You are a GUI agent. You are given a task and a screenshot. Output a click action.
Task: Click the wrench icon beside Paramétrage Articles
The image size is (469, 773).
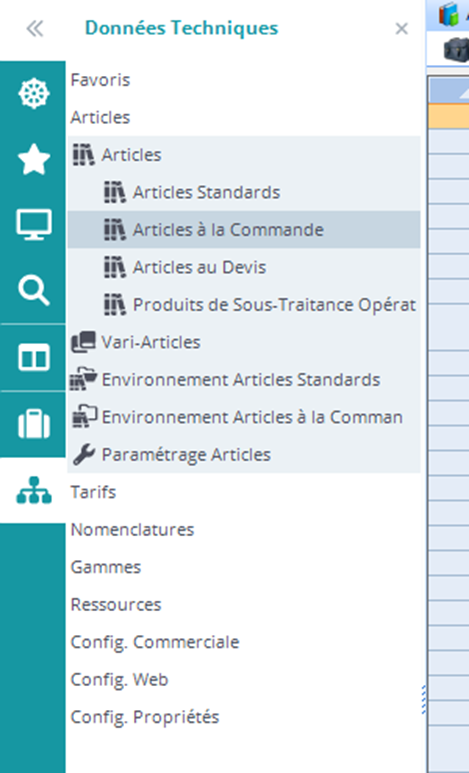point(84,455)
